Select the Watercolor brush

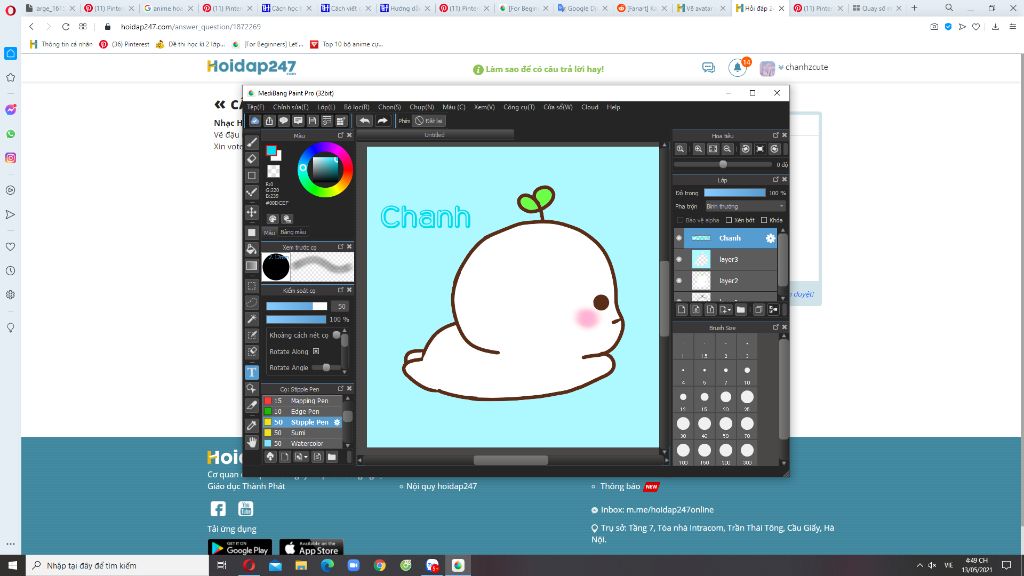(302, 443)
